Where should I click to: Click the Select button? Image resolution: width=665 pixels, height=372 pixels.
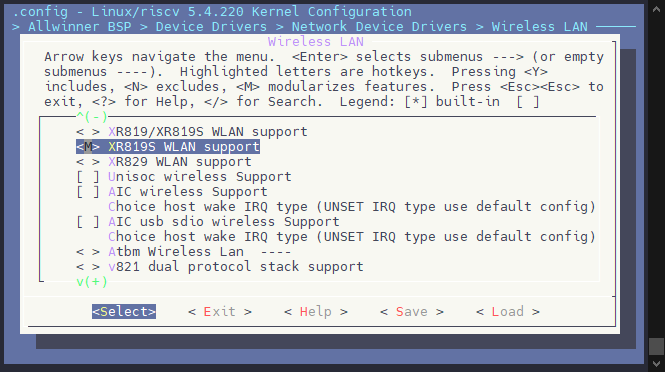coord(124,311)
